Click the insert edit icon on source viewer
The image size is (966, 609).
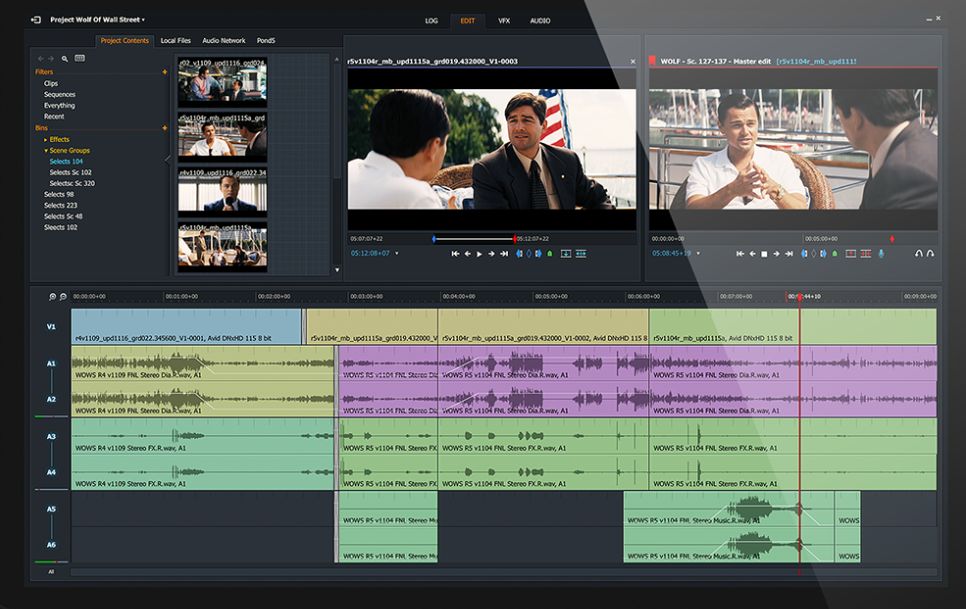(x=581, y=254)
